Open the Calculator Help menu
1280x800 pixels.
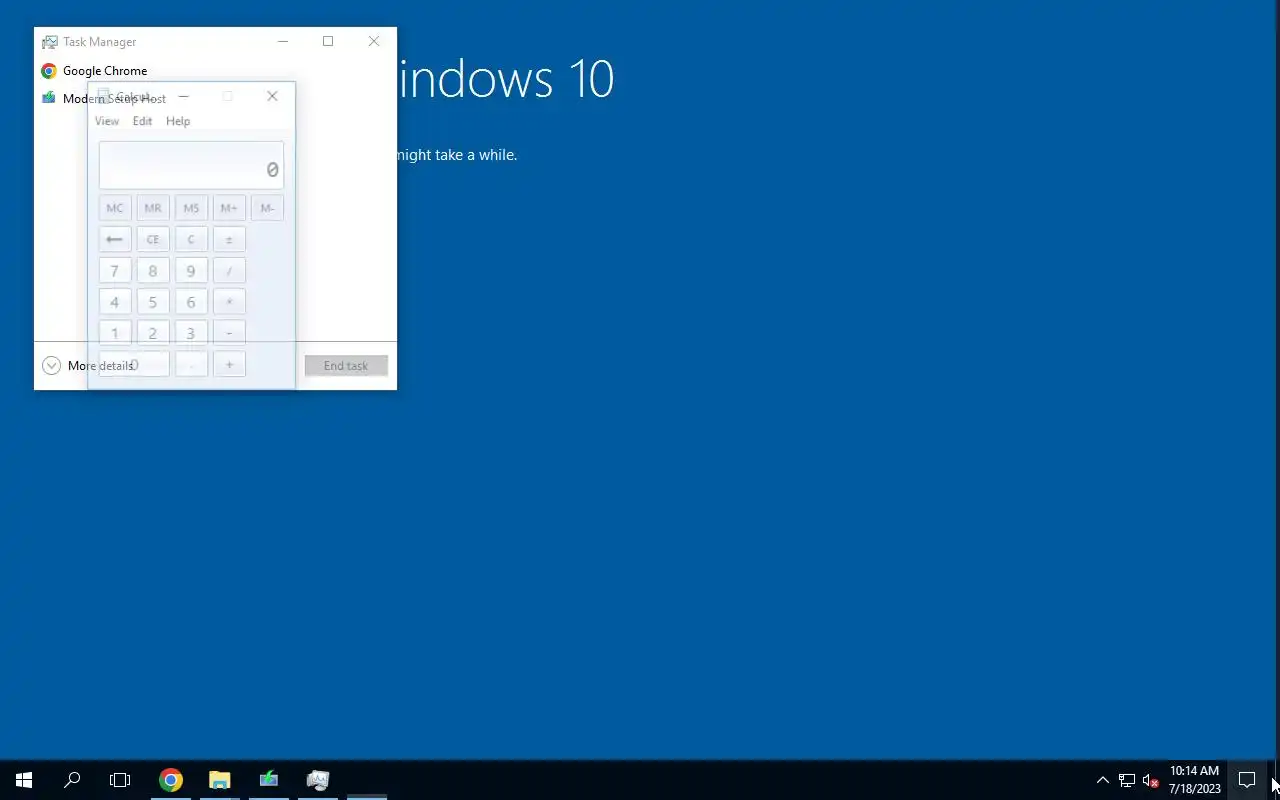click(178, 121)
